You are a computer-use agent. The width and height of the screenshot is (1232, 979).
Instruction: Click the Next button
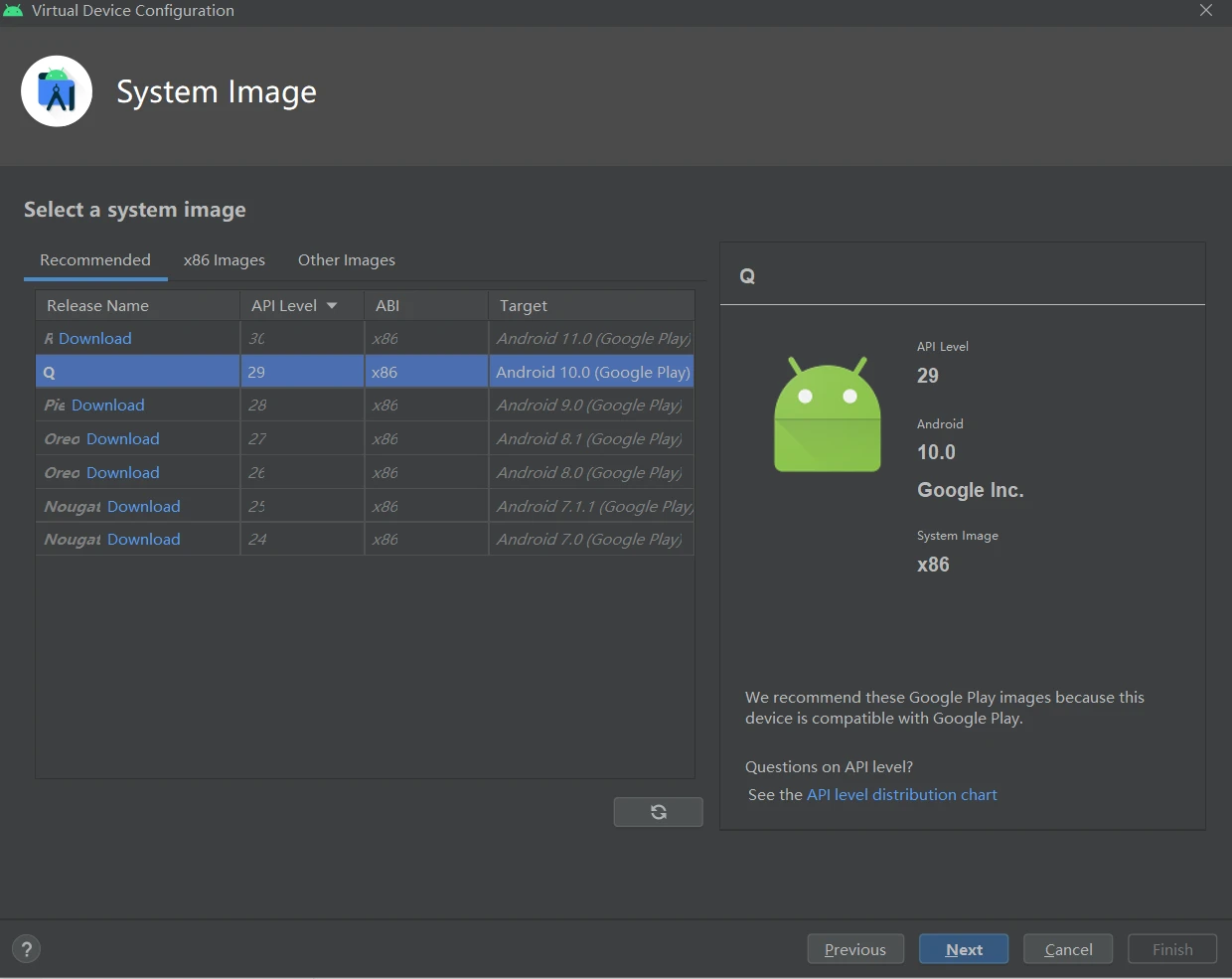coord(963,948)
